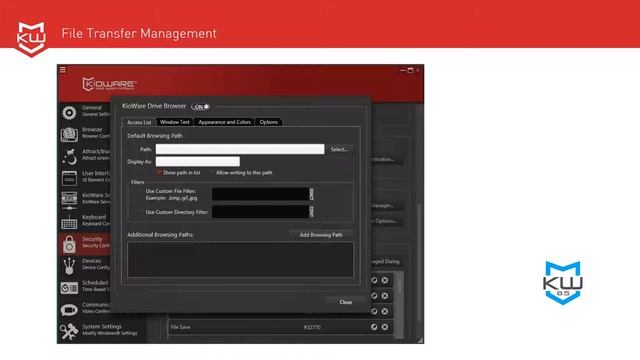Switch to the Window Text tab
Screen dimensions: 640x360
[175, 122]
